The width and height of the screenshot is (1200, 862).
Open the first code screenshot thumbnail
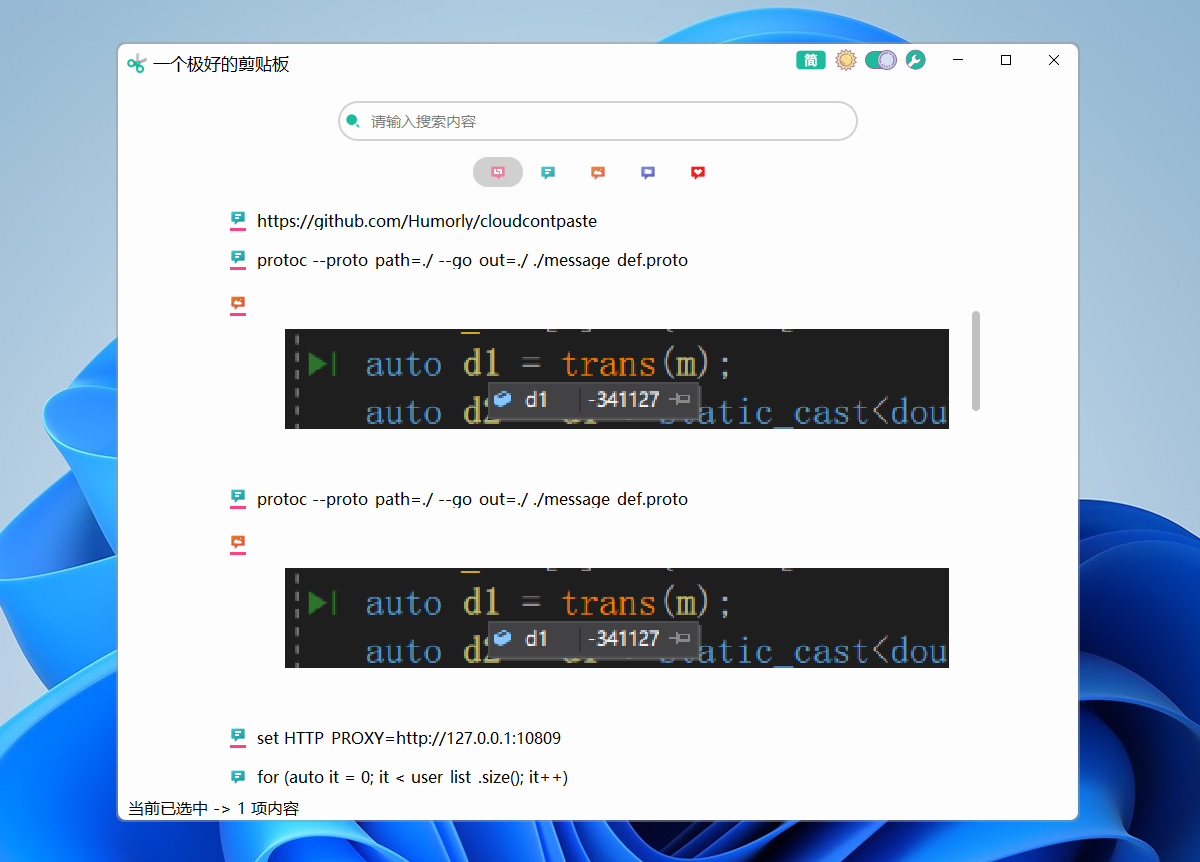[617, 379]
